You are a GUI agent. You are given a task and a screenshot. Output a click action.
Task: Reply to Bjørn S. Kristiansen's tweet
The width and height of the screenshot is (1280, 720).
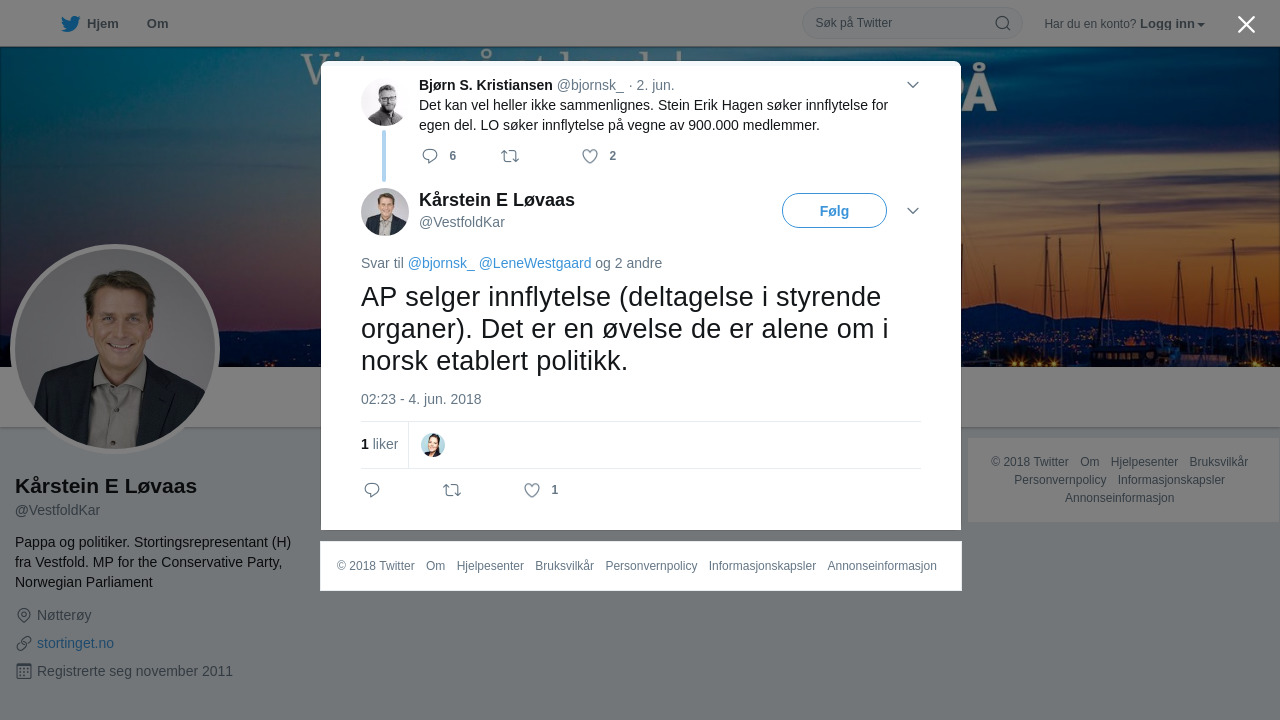[430, 156]
